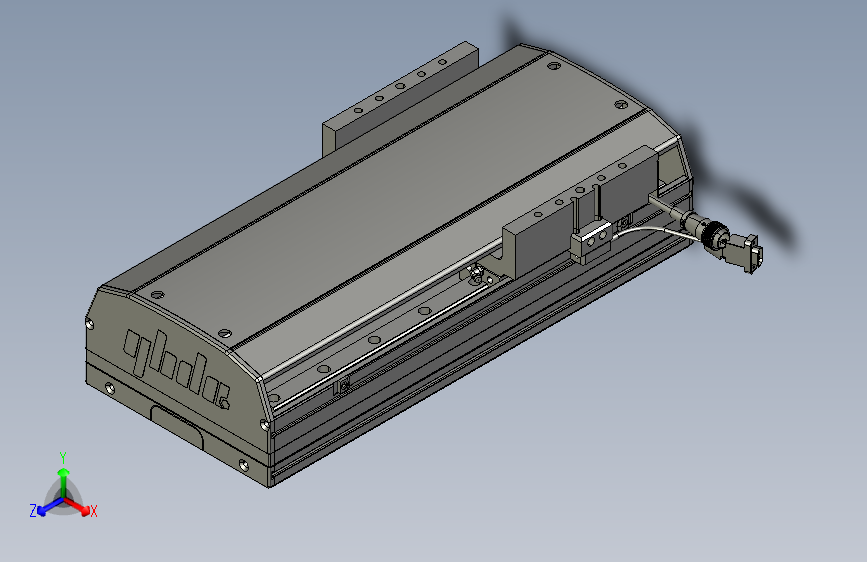Screen dimensions: 867x562
Task: Select the rear mounting bar with five holes
Action: pos(400,99)
